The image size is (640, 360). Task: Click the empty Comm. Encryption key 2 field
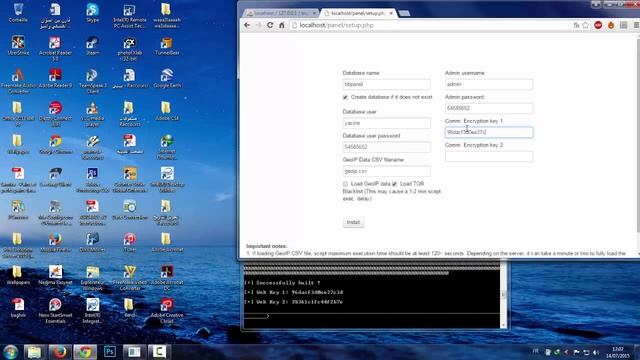pyautogui.click(x=489, y=156)
